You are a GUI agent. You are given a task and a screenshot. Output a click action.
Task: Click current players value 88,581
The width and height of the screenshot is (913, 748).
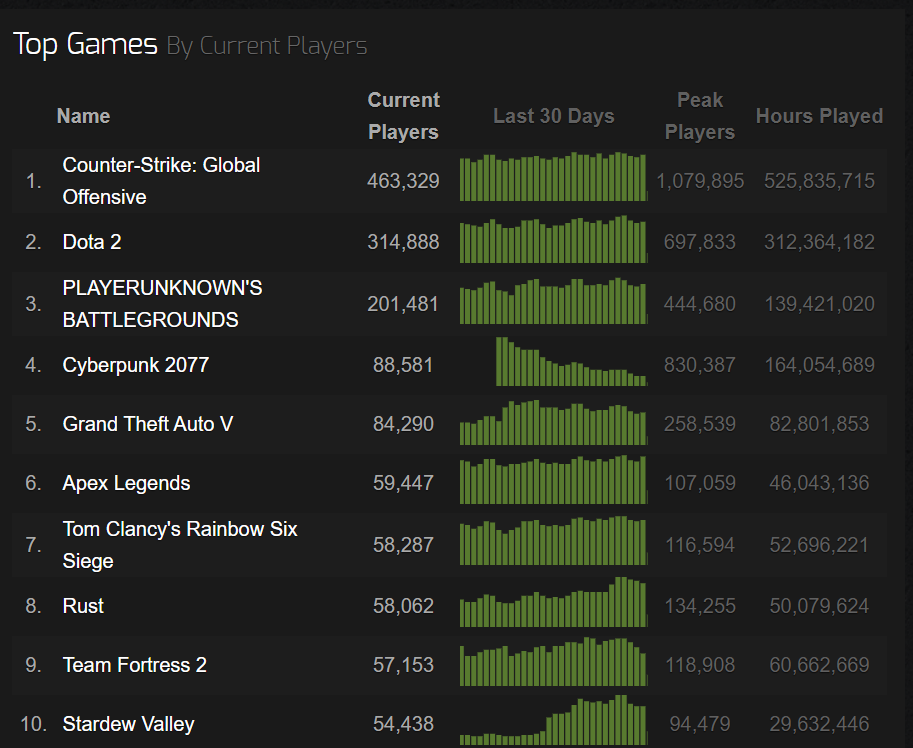pyautogui.click(x=403, y=365)
